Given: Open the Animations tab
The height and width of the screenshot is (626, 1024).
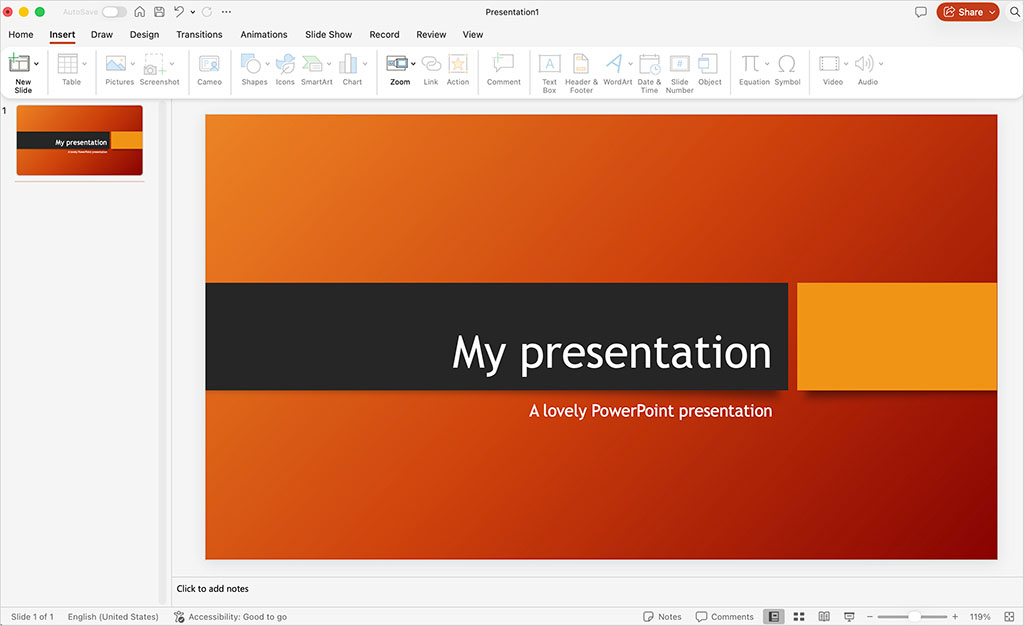Looking at the screenshot, I should click(264, 35).
